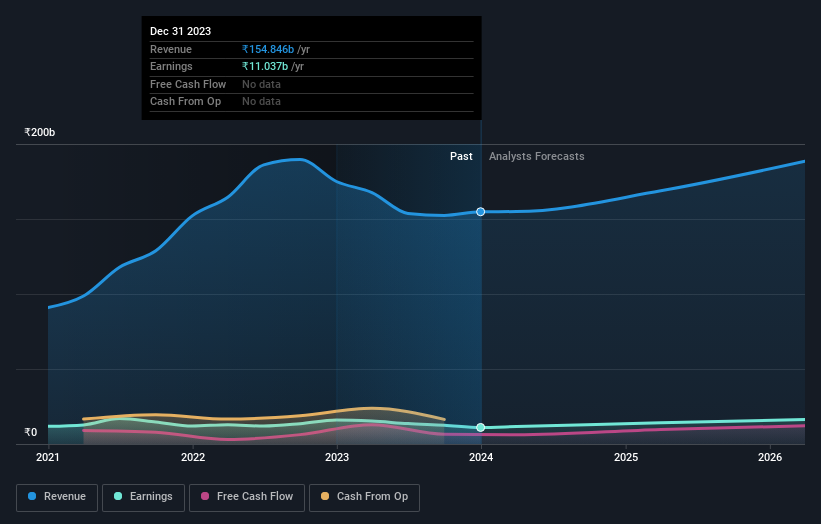The height and width of the screenshot is (524, 821).
Task: Toggle the Free Cash Flow legend button
Action: pyautogui.click(x=247, y=497)
